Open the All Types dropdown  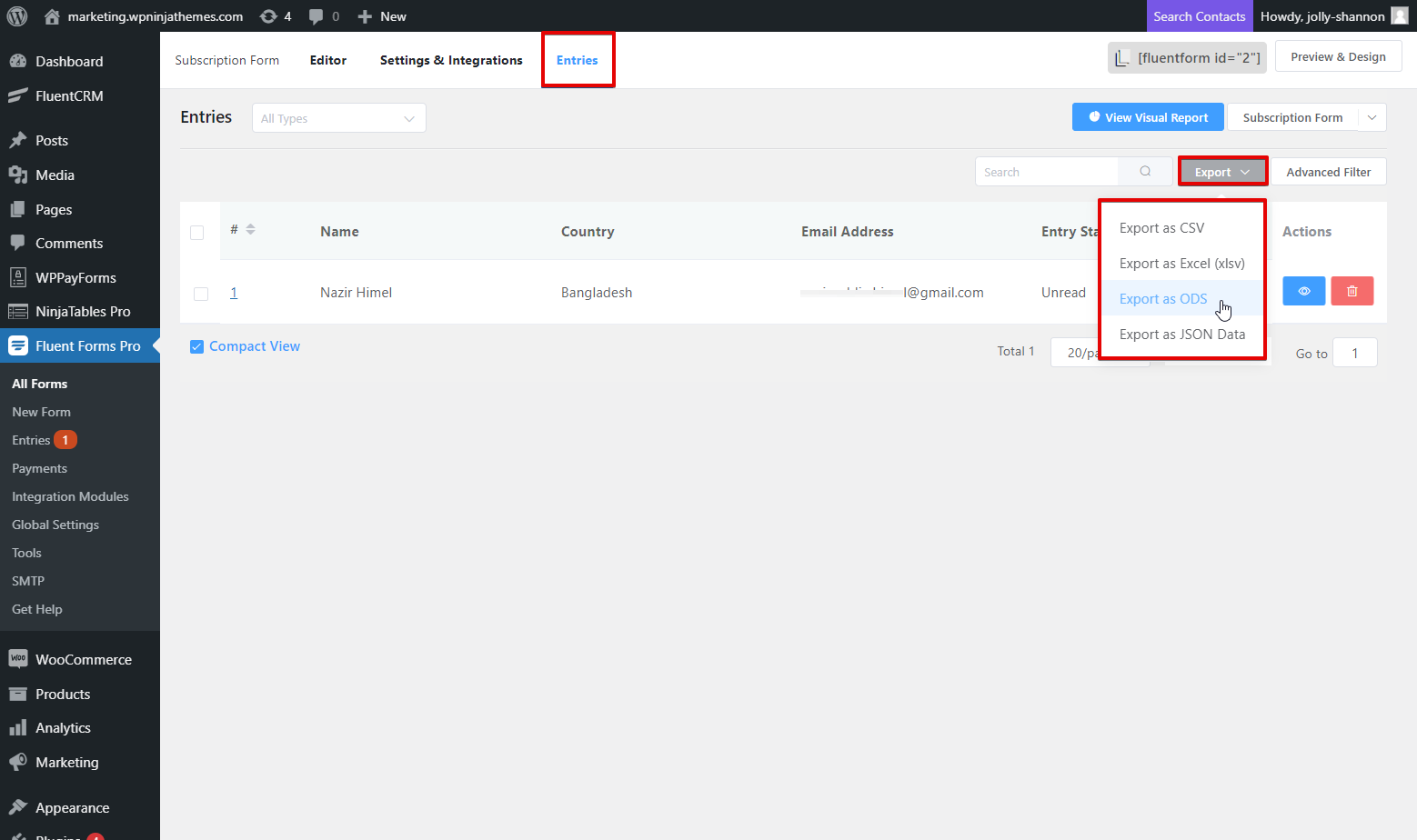coord(338,118)
